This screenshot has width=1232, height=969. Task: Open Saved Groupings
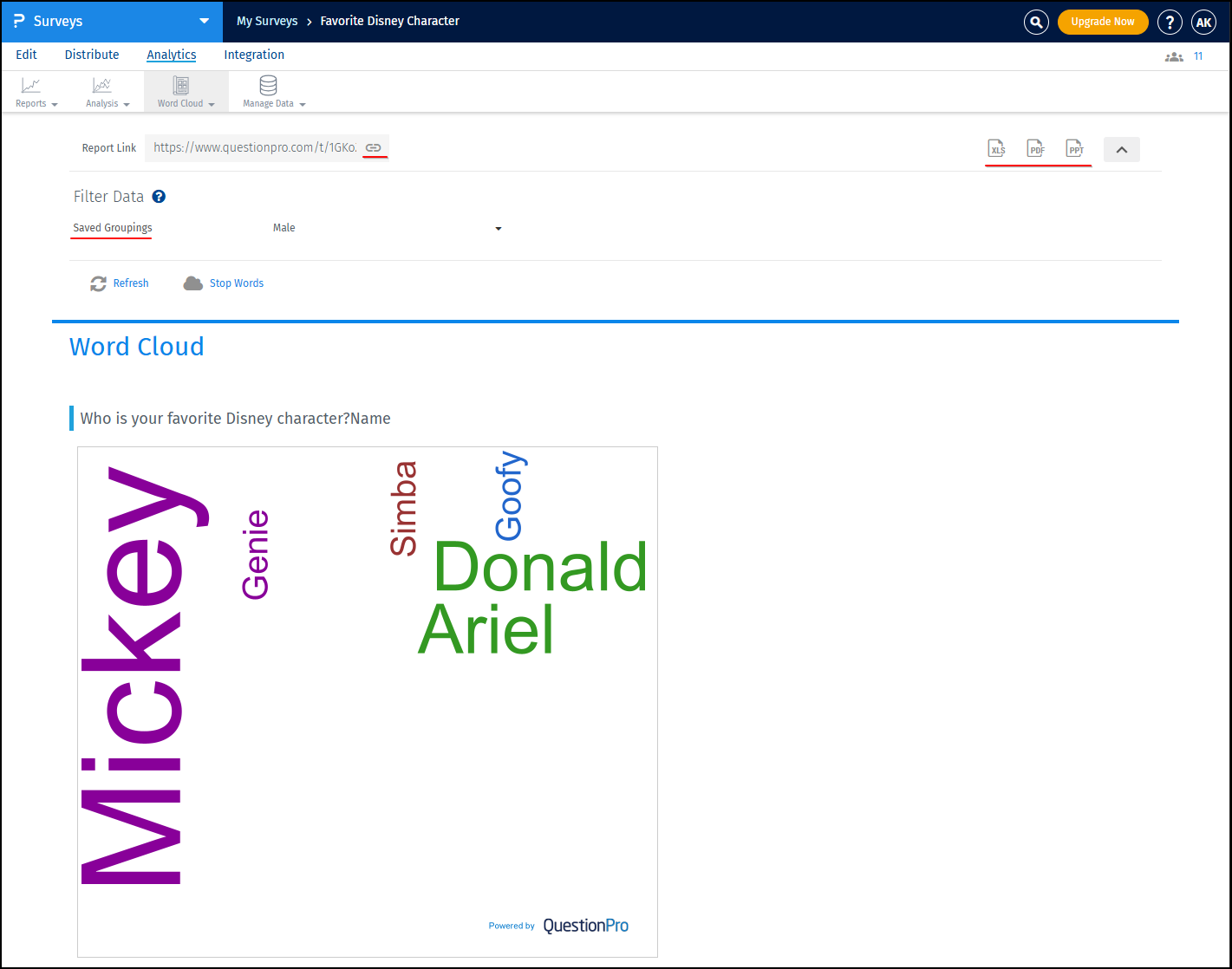pos(111,228)
